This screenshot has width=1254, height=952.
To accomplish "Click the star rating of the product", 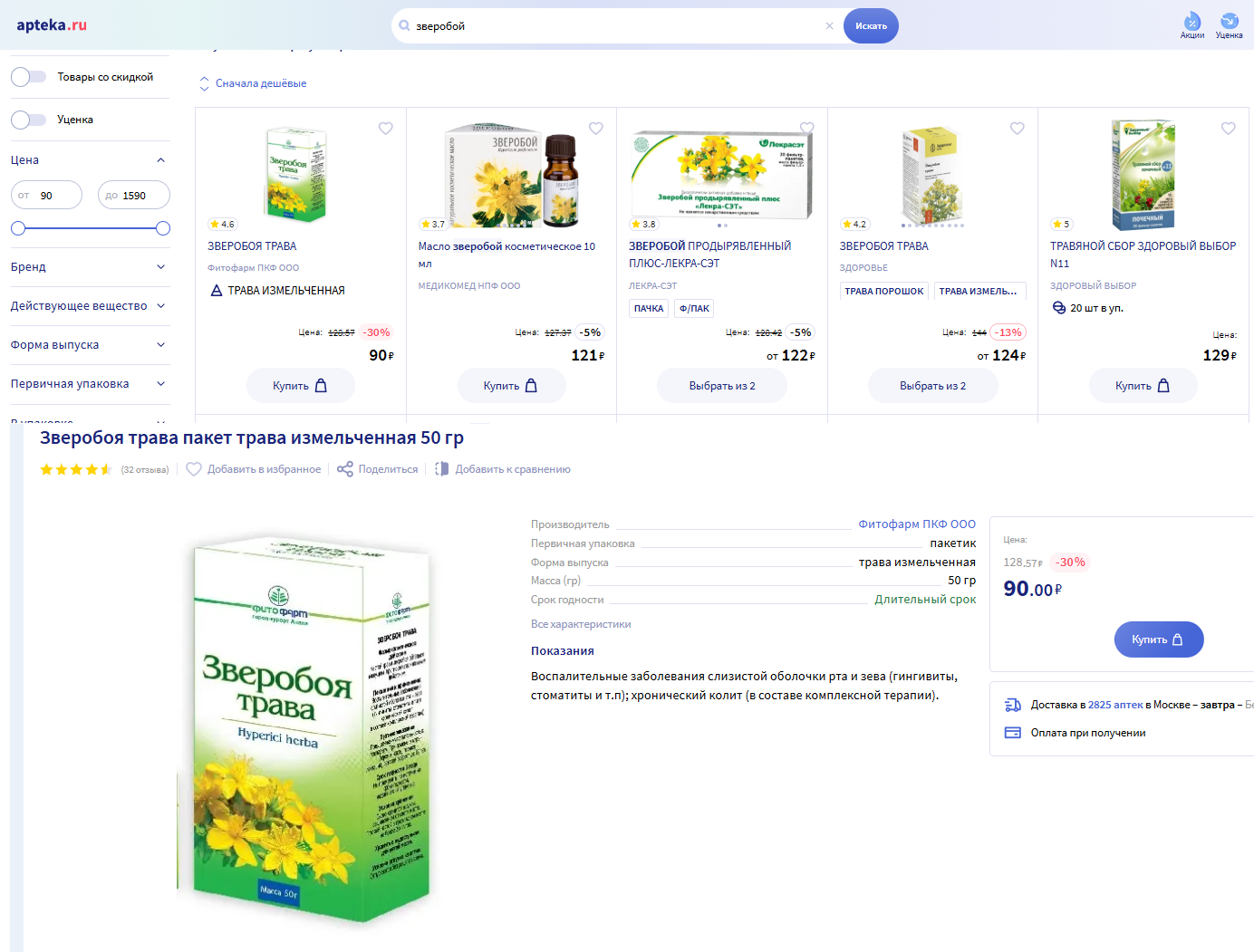I will (76, 469).
